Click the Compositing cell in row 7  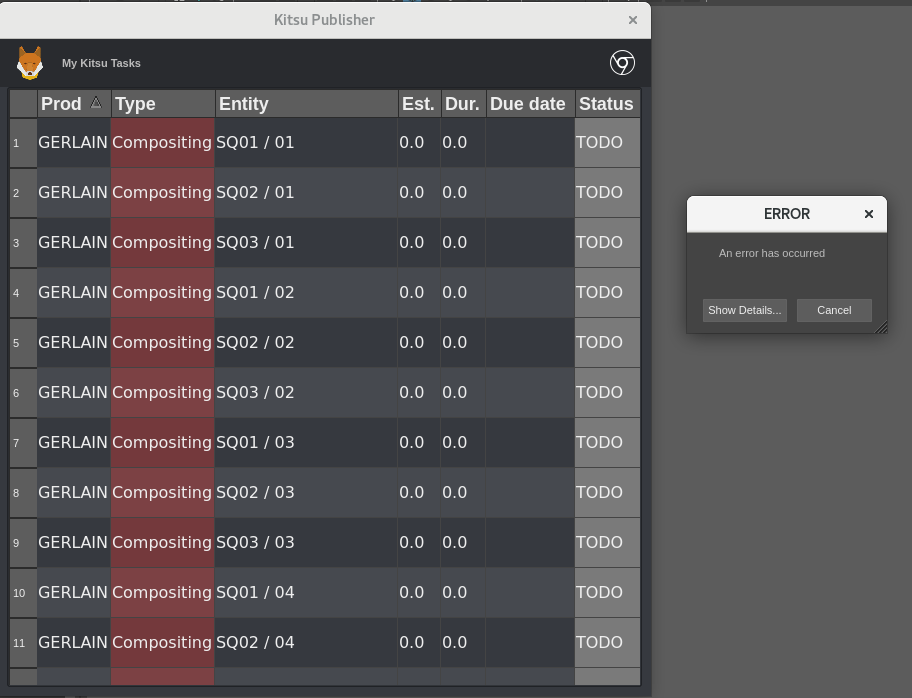pos(161,442)
